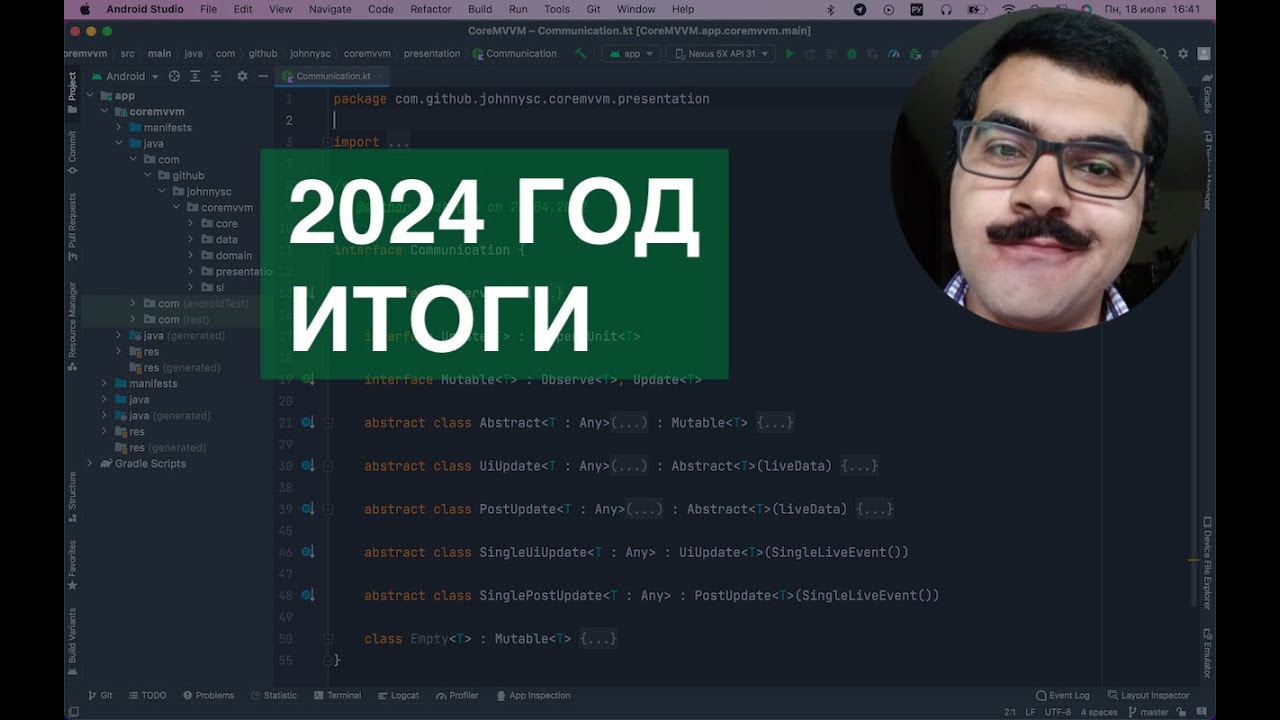
Task: Run the app with green play button
Action: coord(789,54)
